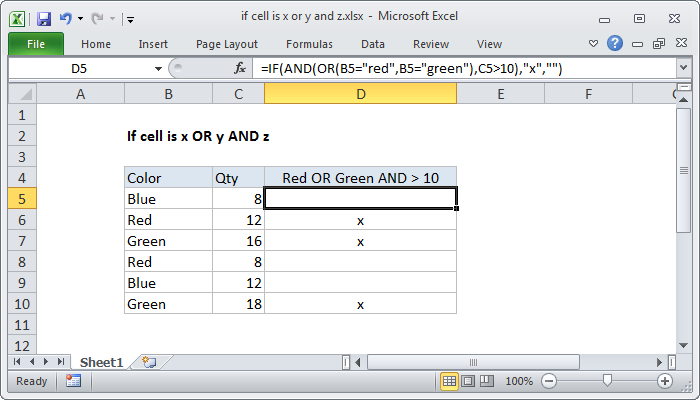The image size is (700, 400).
Task: Click the green File button
Action: click(35, 44)
